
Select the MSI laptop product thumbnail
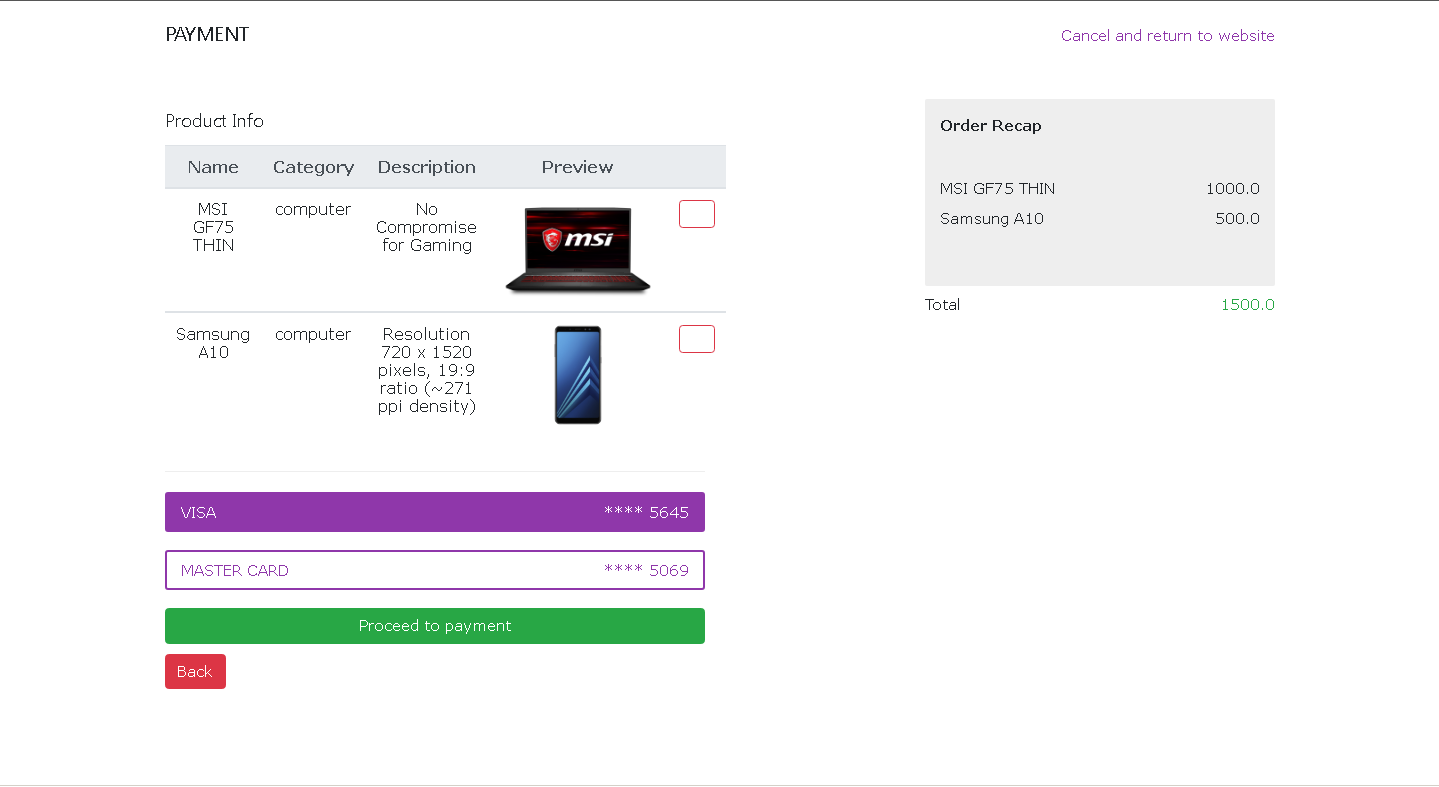pos(577,250)
